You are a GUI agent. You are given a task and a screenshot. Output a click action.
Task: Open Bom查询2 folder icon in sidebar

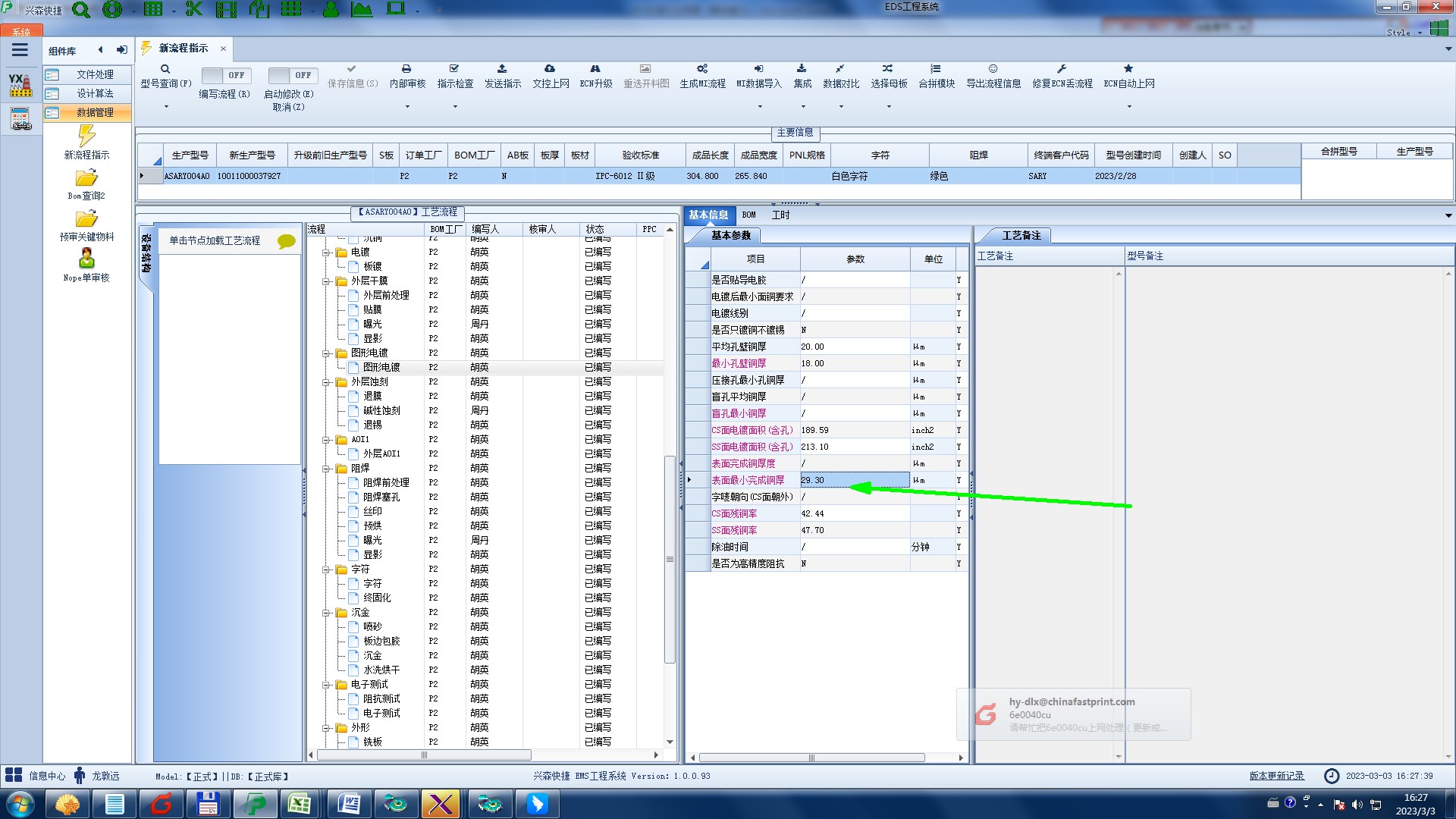click(x=86, y=178)
